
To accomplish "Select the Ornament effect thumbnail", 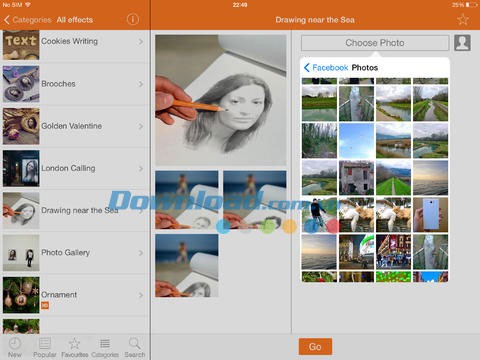I will pyautogui.click(x=21, y=295).
